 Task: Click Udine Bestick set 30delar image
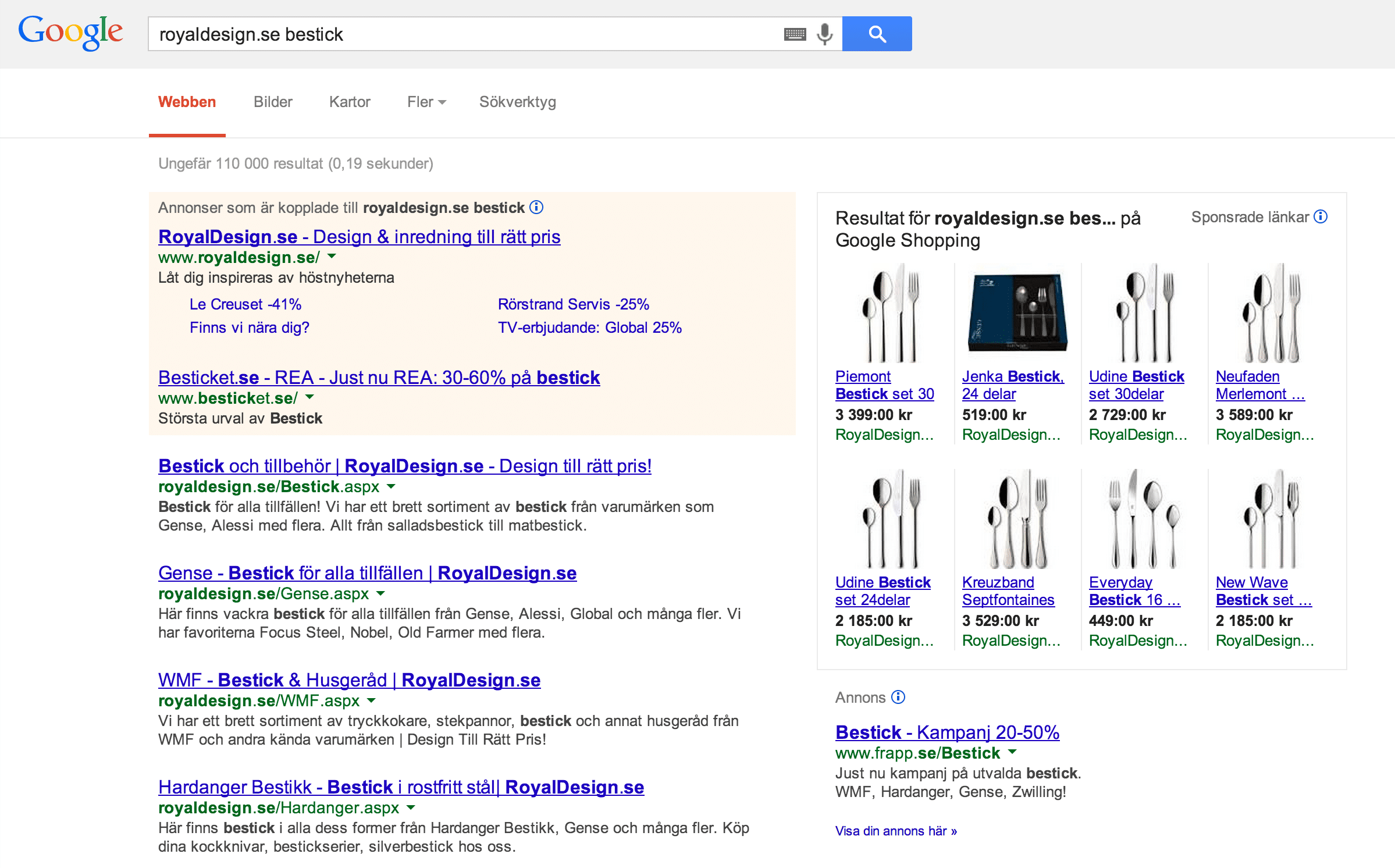click(x=1144, y=313)
